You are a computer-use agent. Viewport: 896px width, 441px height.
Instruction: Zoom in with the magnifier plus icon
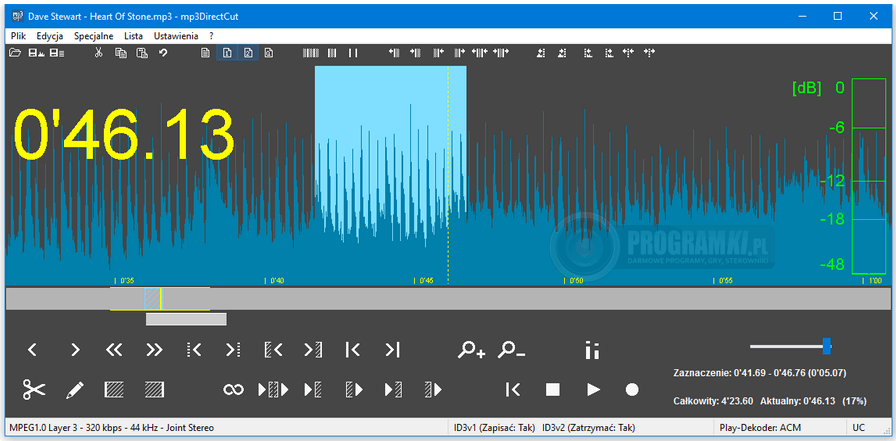(471, 350)
